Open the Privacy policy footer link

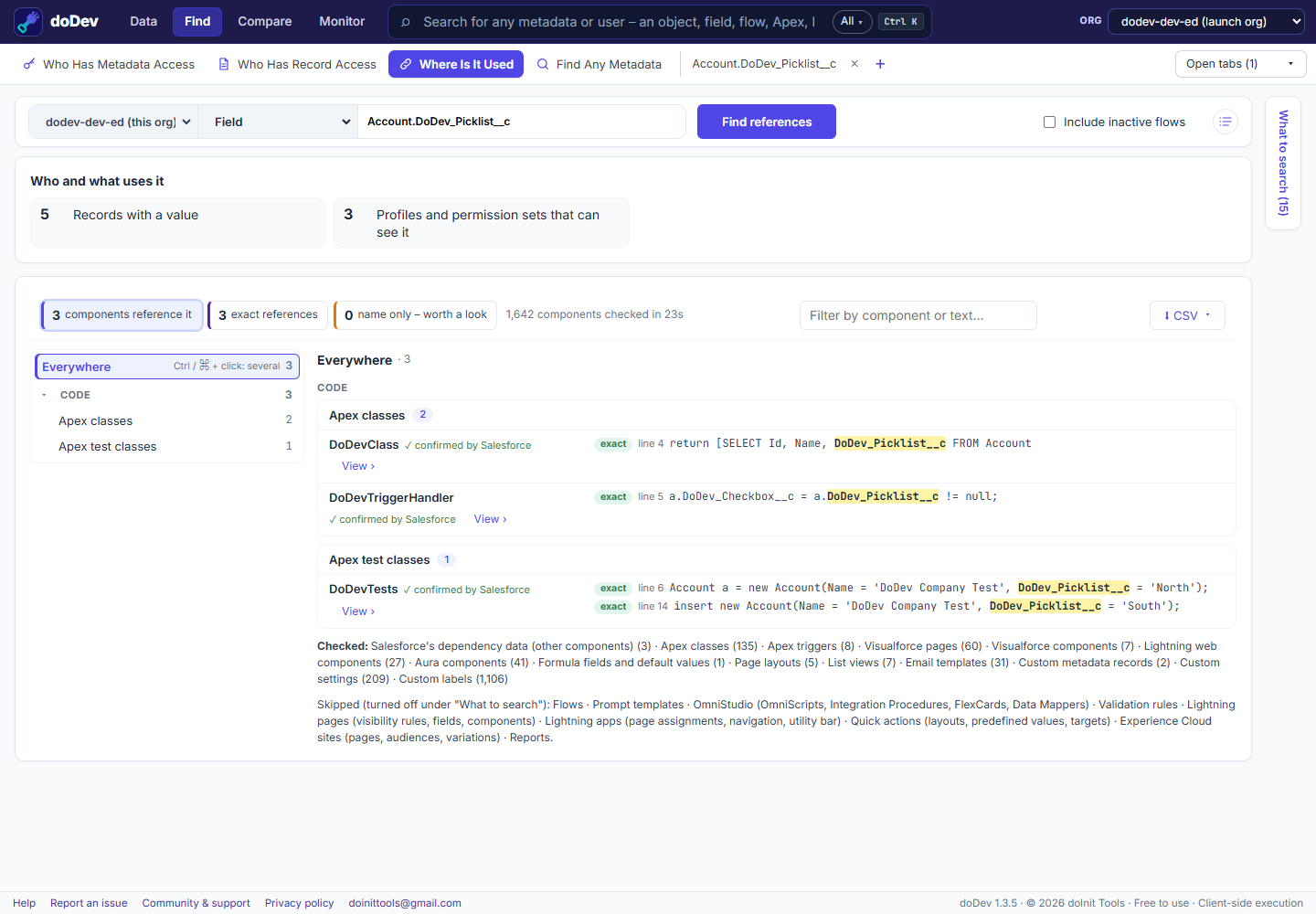[300, 903]
